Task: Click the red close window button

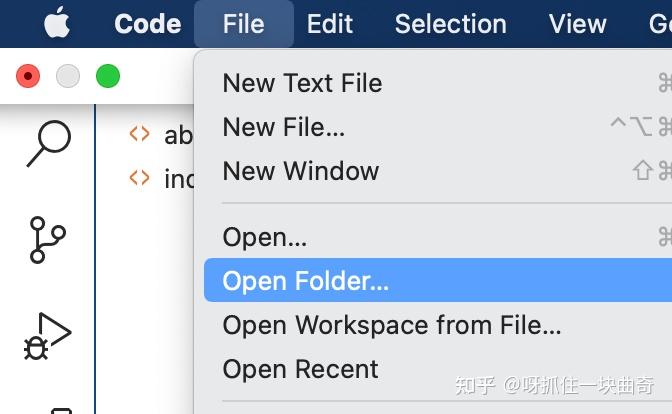Action: (28, 76)
